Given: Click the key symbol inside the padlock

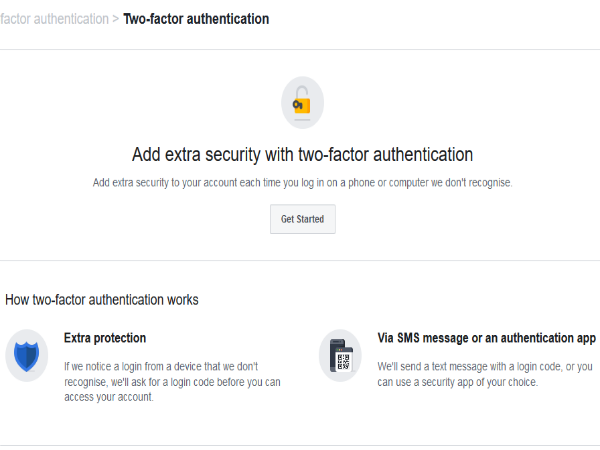Looking at the screenshot, I should tap(298, 102).
